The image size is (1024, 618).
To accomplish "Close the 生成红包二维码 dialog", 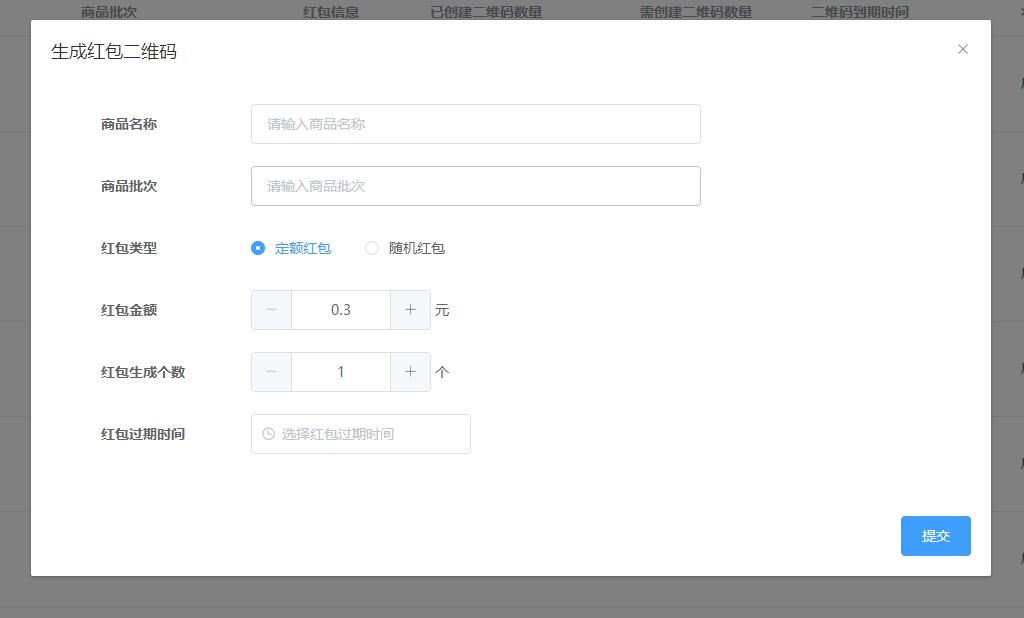I will (x=963, y=49).
